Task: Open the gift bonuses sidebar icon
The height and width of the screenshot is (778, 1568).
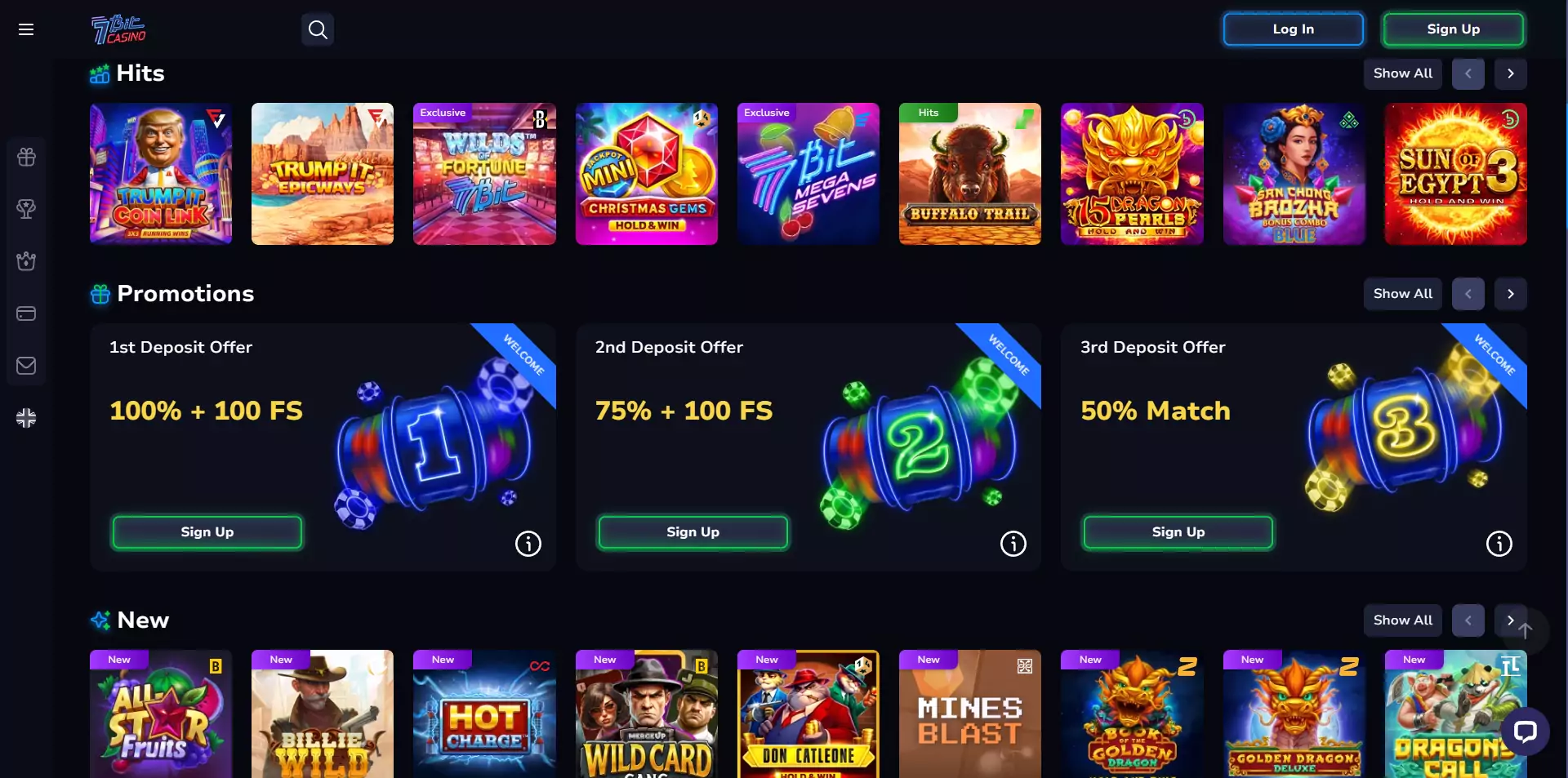Action: 26,157
